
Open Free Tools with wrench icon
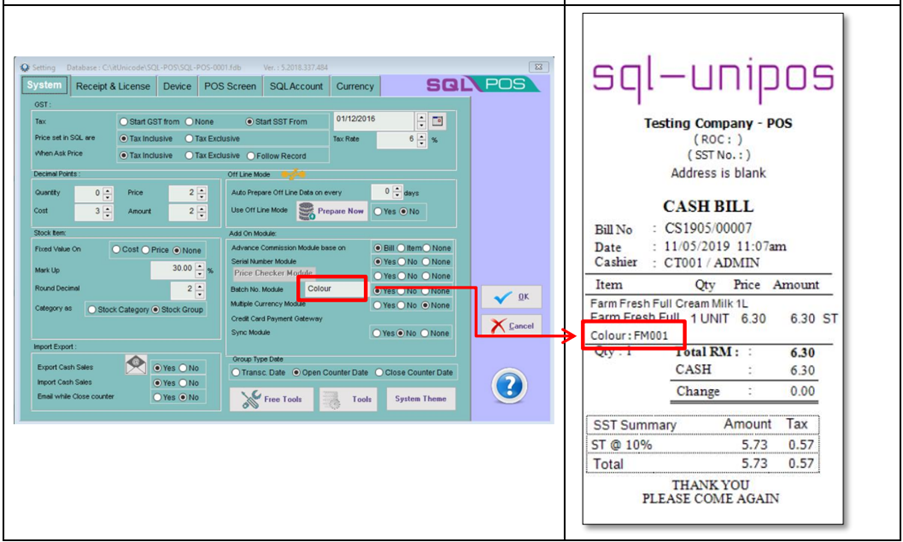point(270,399)
